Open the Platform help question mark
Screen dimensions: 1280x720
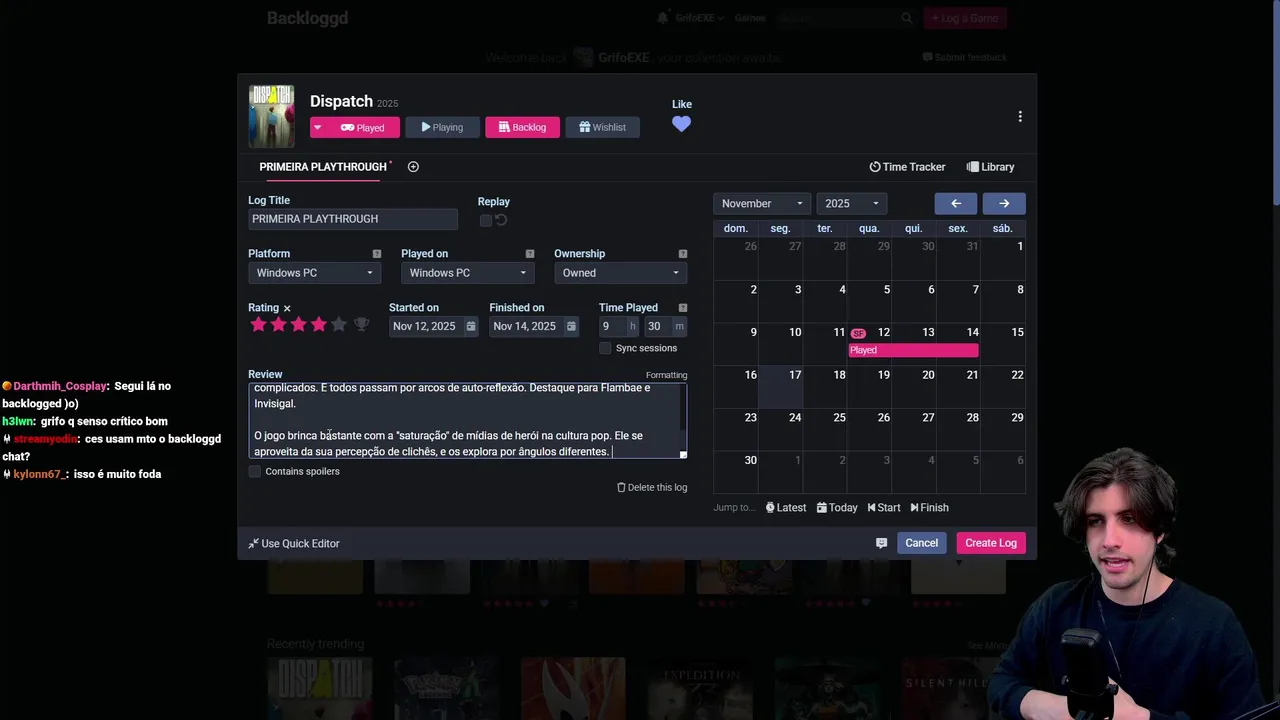[377, 254]
